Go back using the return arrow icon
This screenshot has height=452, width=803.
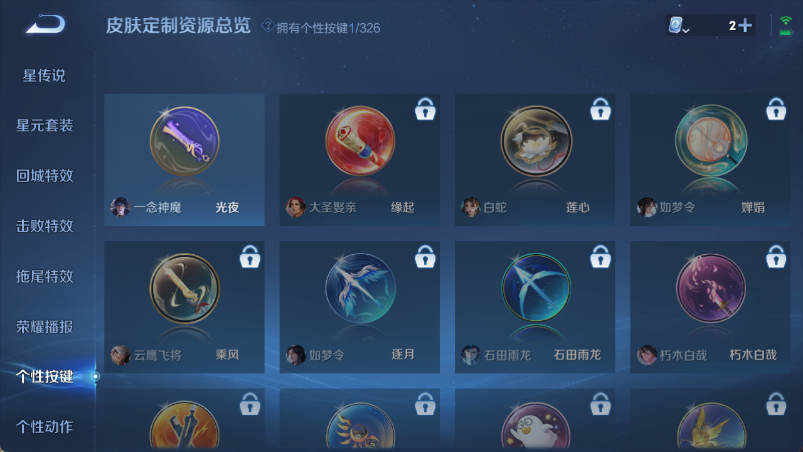pos(46,24)
